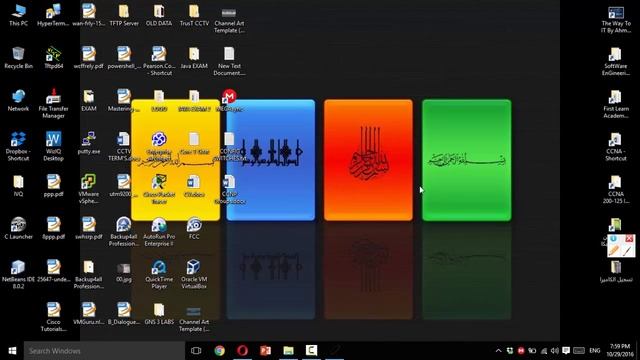This screenshot has height=360, width=640.
Task: Launch QuickTime Player shortcut
Action: click(x=159, y=274)
